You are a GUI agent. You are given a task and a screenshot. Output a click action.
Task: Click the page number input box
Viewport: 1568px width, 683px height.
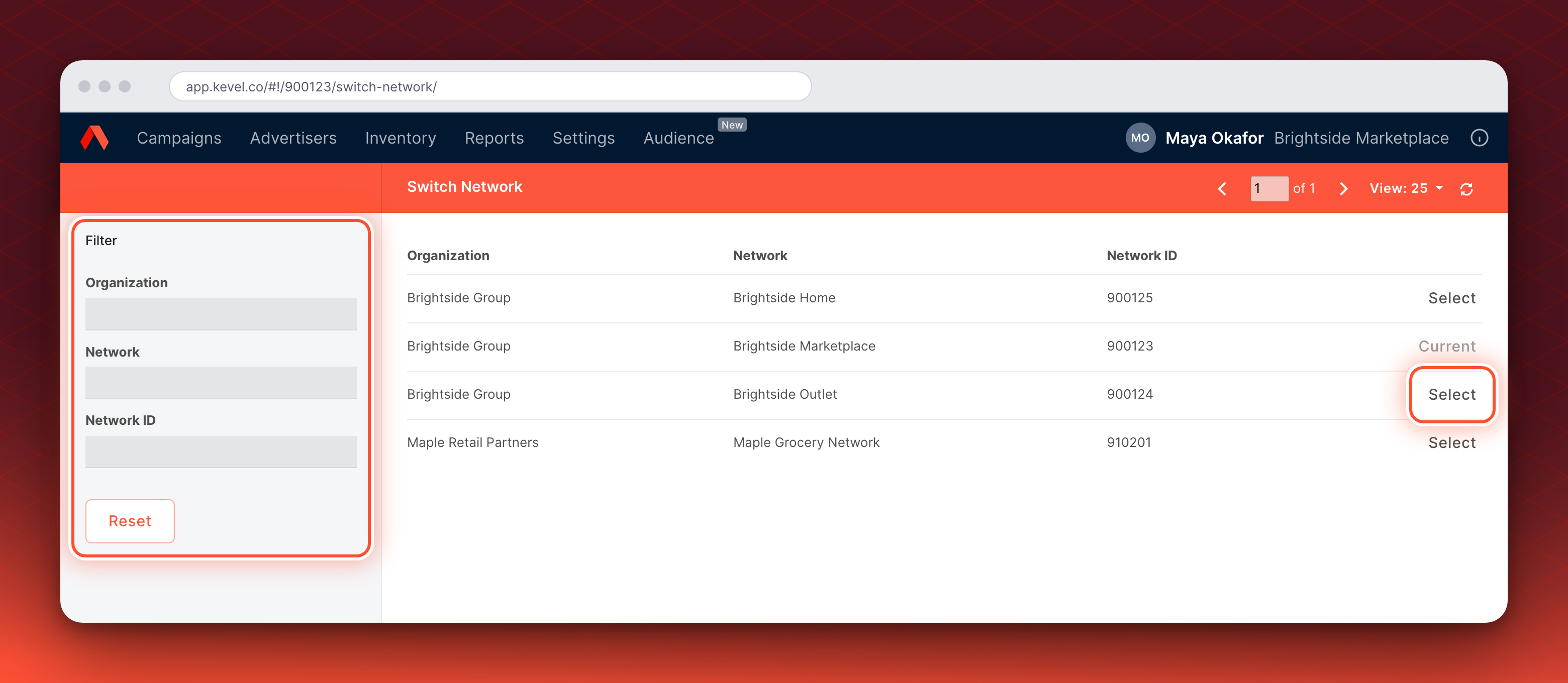(1269, 188)
